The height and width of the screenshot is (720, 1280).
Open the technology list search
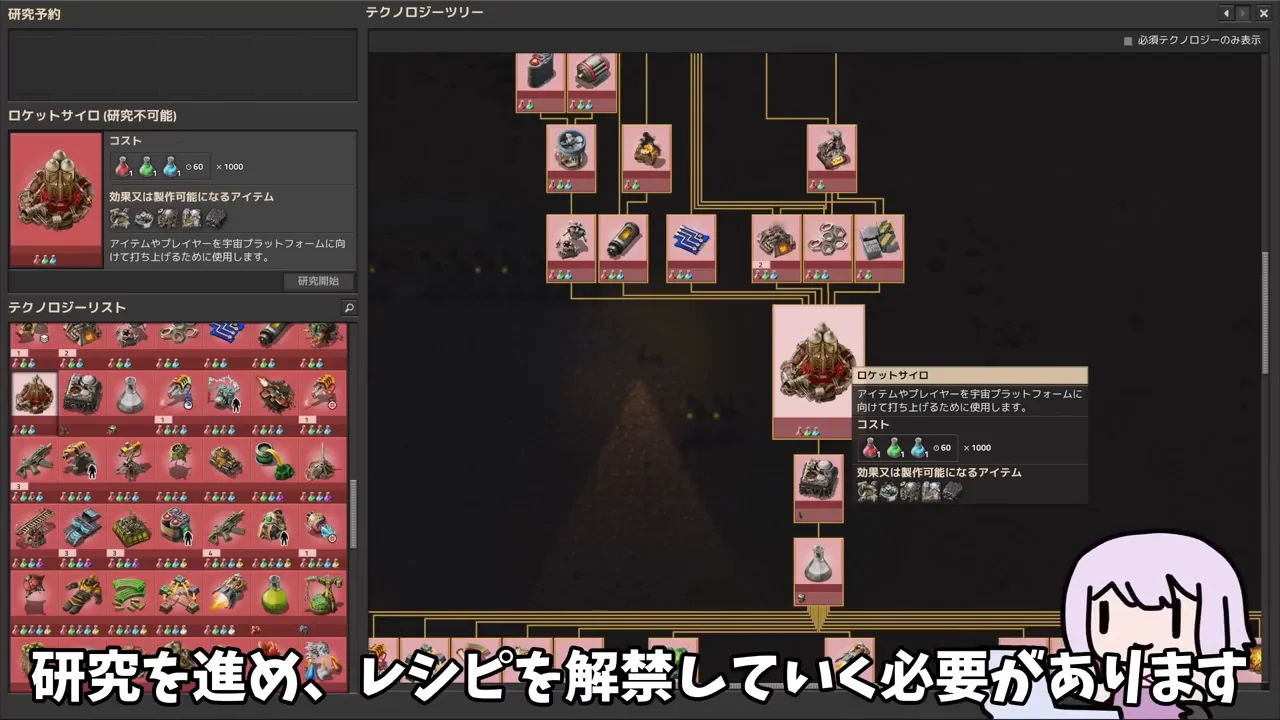349,308
